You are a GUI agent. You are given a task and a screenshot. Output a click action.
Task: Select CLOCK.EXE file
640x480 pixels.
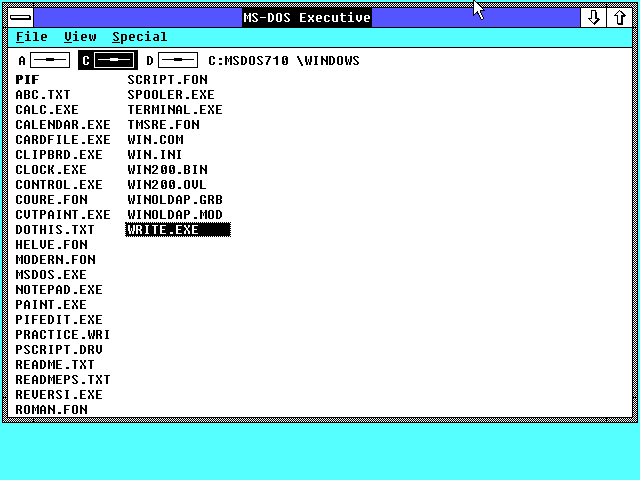tap(51, 169)
